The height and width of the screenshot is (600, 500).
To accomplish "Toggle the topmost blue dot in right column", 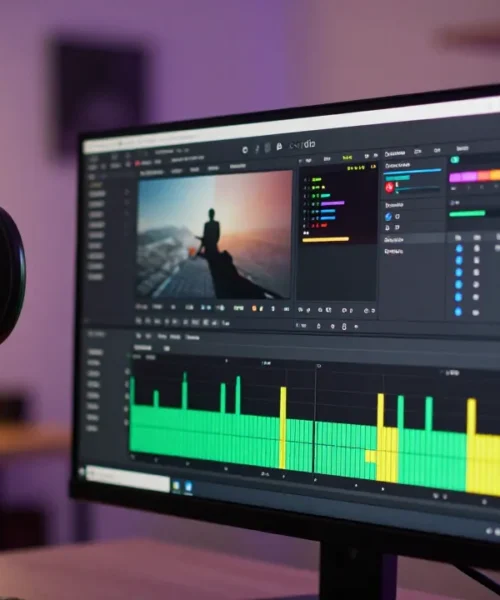I will [x=459, y=249].
